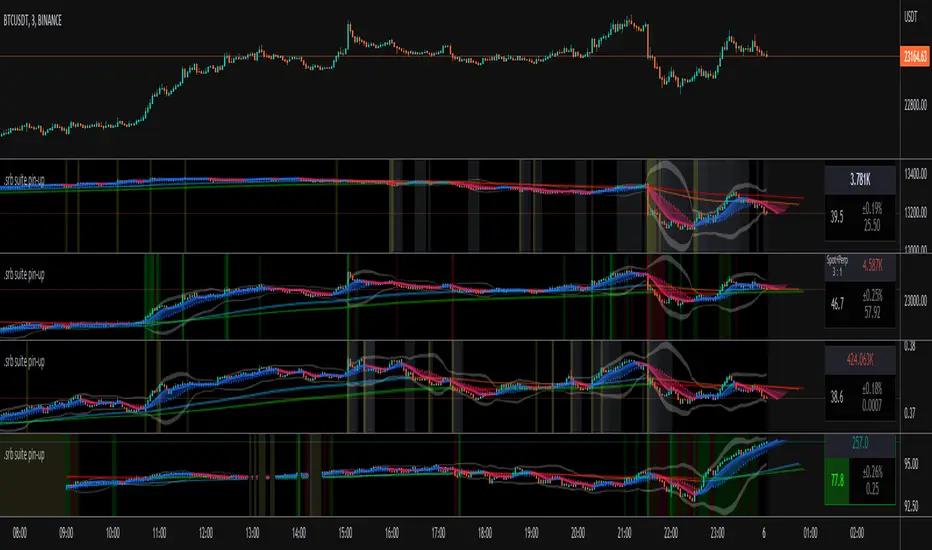Click the teal 257.0 table header
Viewport: 932px width, 550px height.
point(860,443)
